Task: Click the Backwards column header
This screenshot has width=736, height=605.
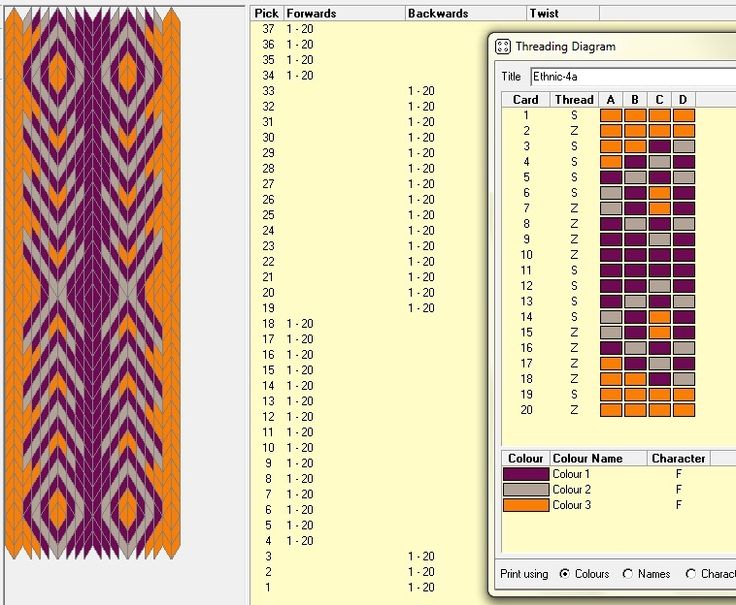Action: [x=466, y=13]
